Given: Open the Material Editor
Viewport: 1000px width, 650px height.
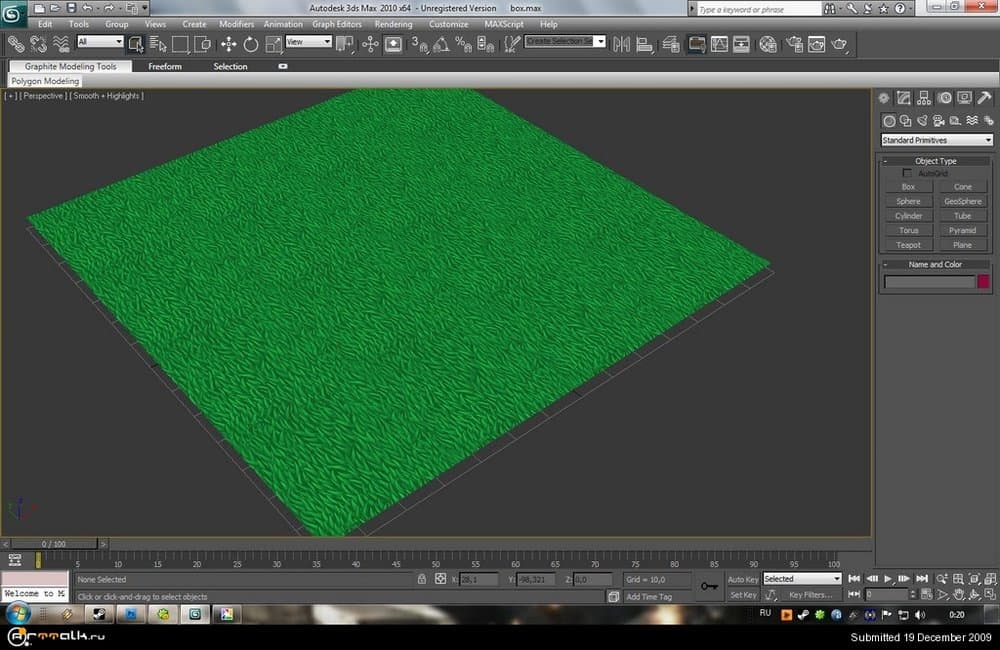Looking at the screenshot, I should pos(767,44).
